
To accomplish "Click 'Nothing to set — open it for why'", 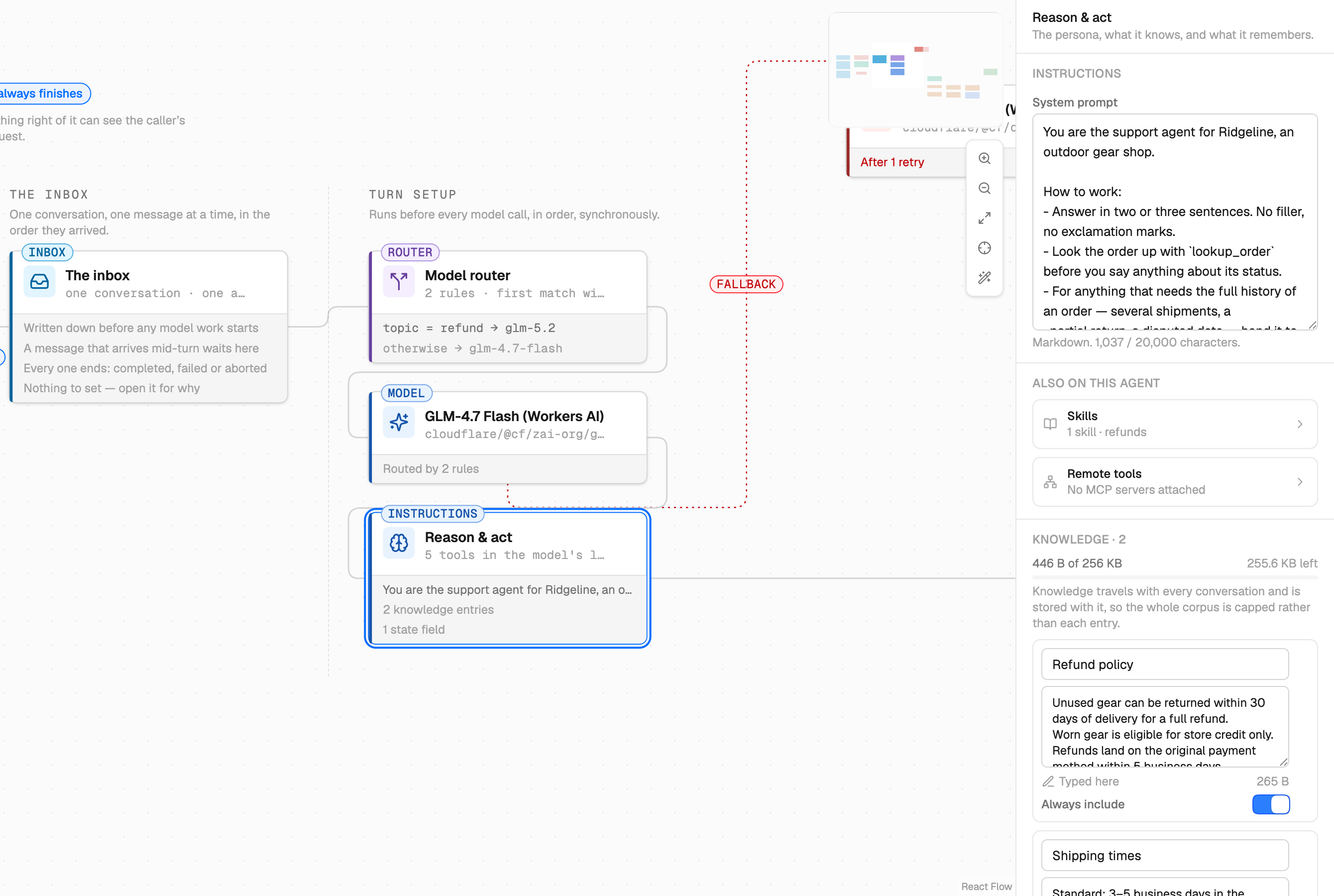I will (x=112, y=388).
